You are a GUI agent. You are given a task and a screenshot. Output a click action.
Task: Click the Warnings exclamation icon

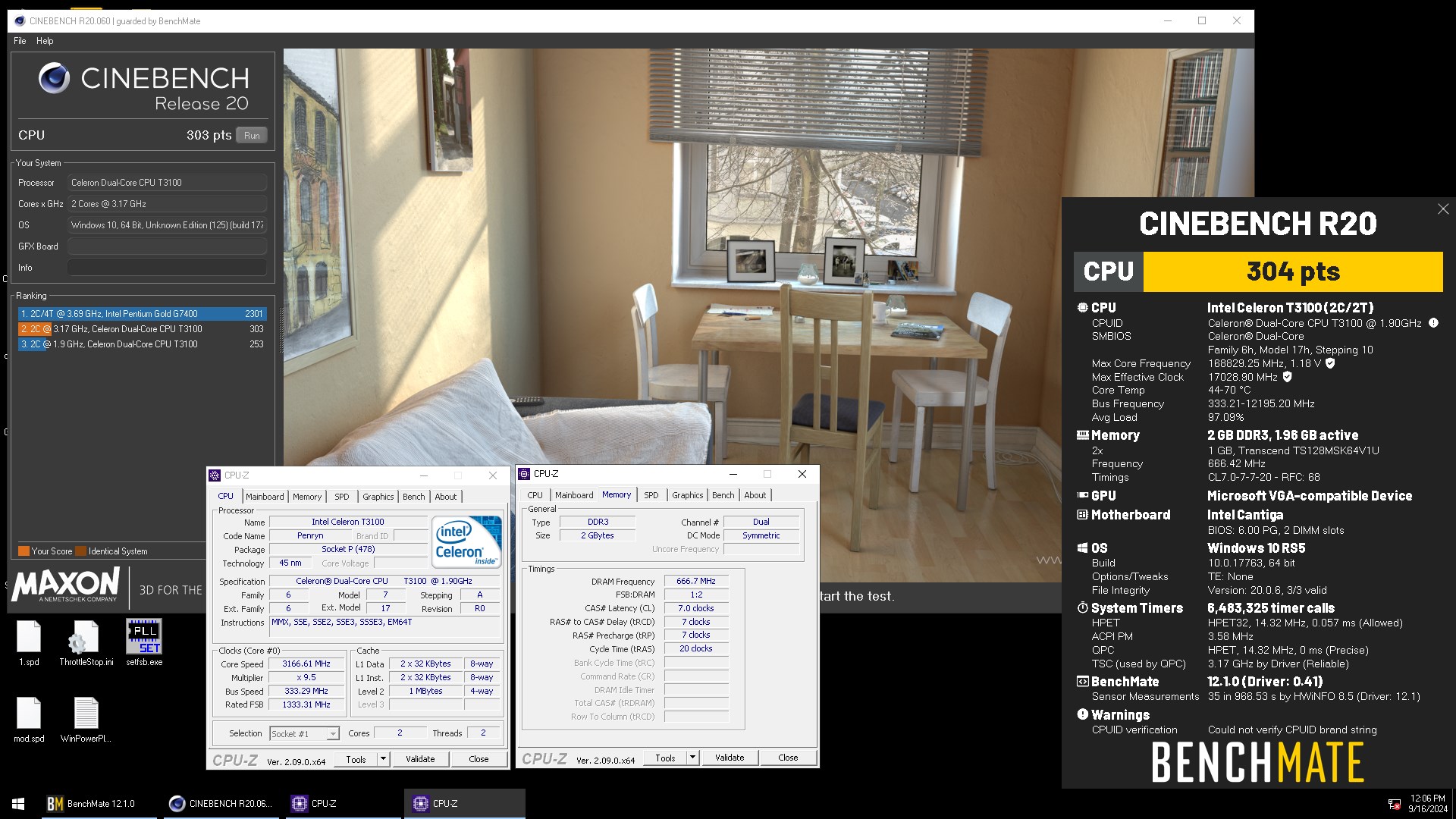(1082, 714)
